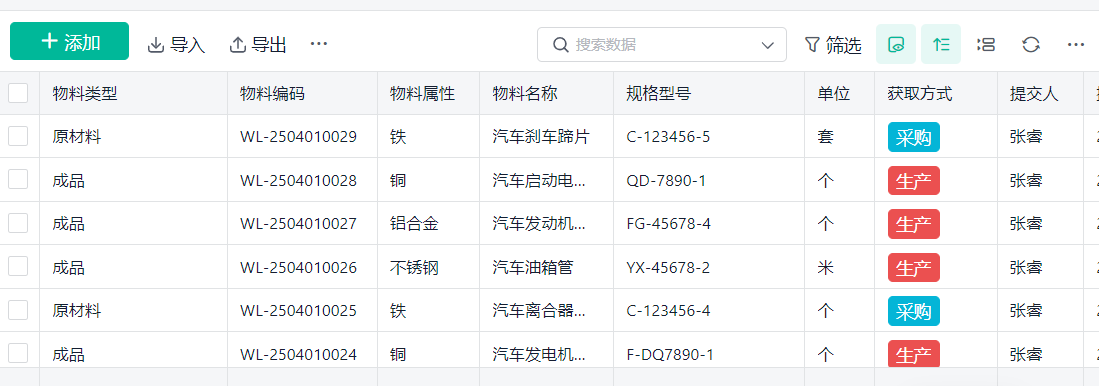This screenshot has height=386, width=1099.
Task: Tick the select-all checkbox in the header
Action: 18,93
